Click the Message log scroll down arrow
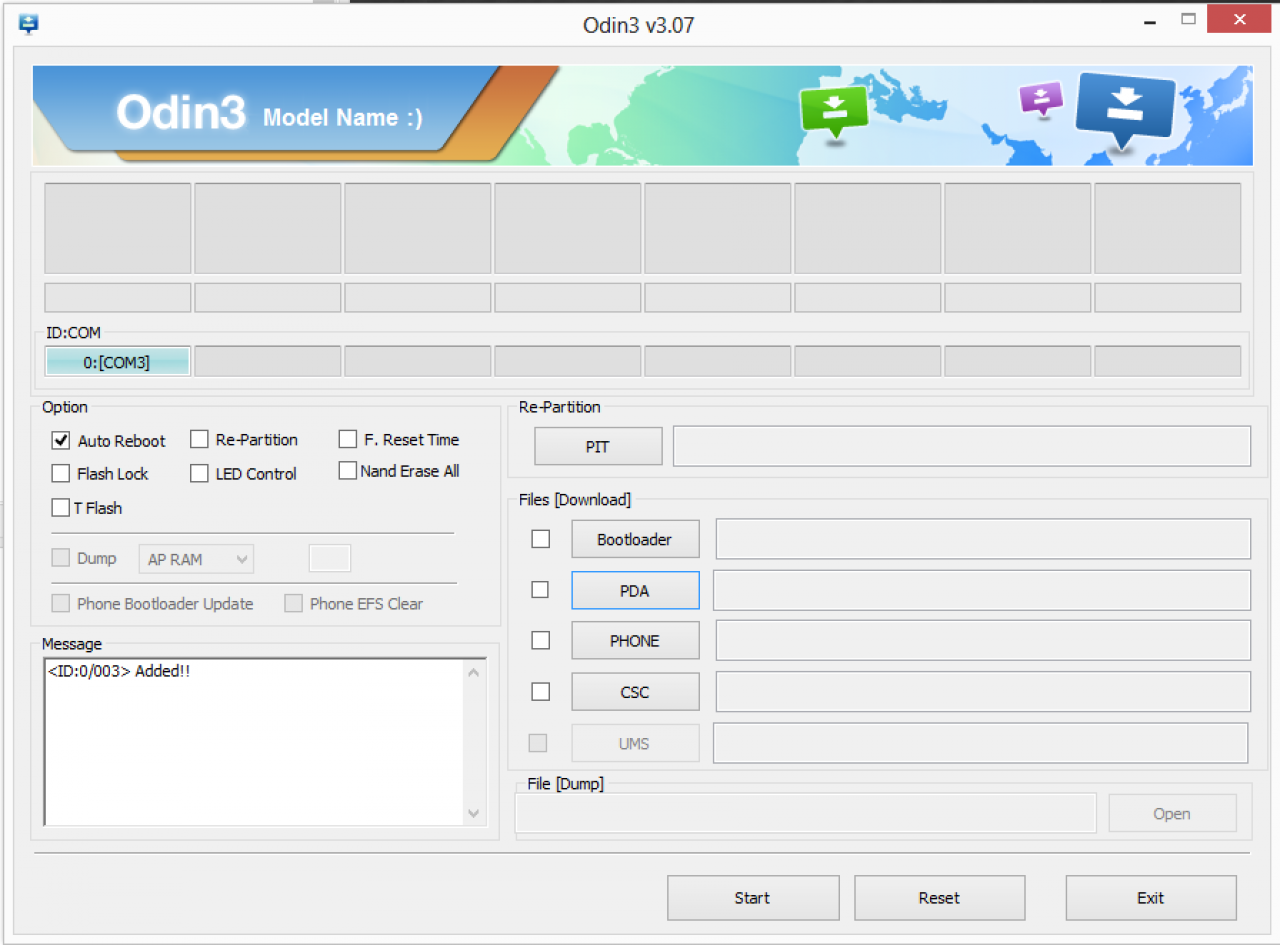 [x=474, y=813]
